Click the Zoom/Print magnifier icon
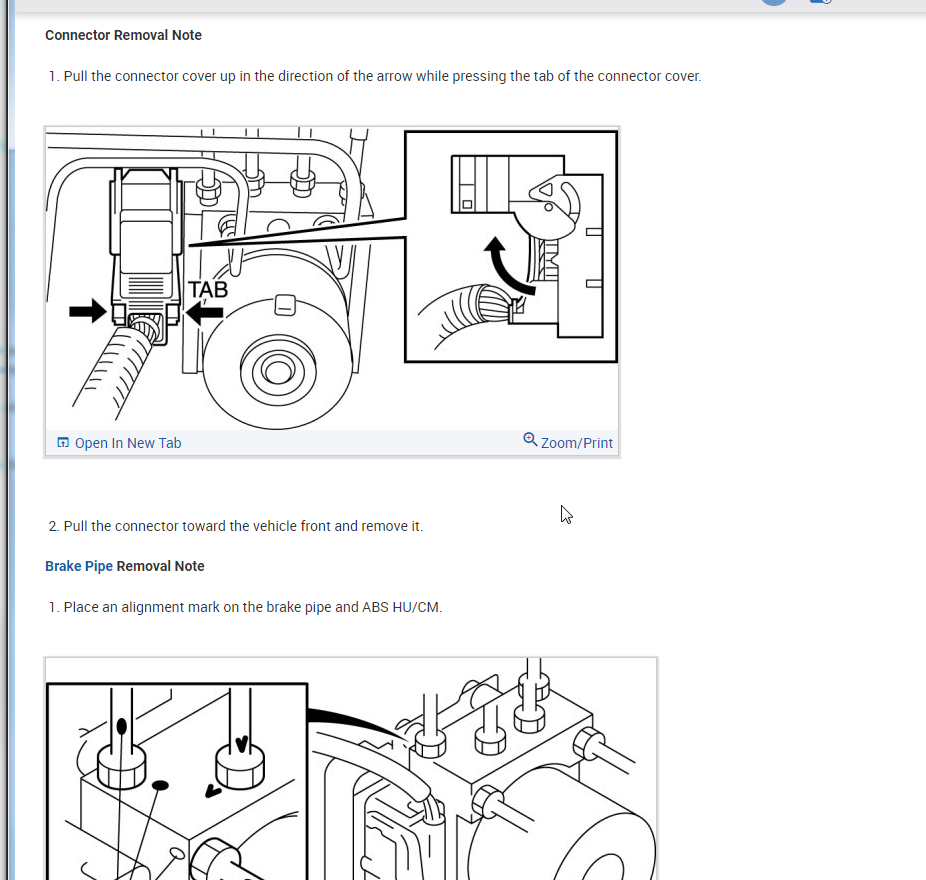 click(530, 440)
